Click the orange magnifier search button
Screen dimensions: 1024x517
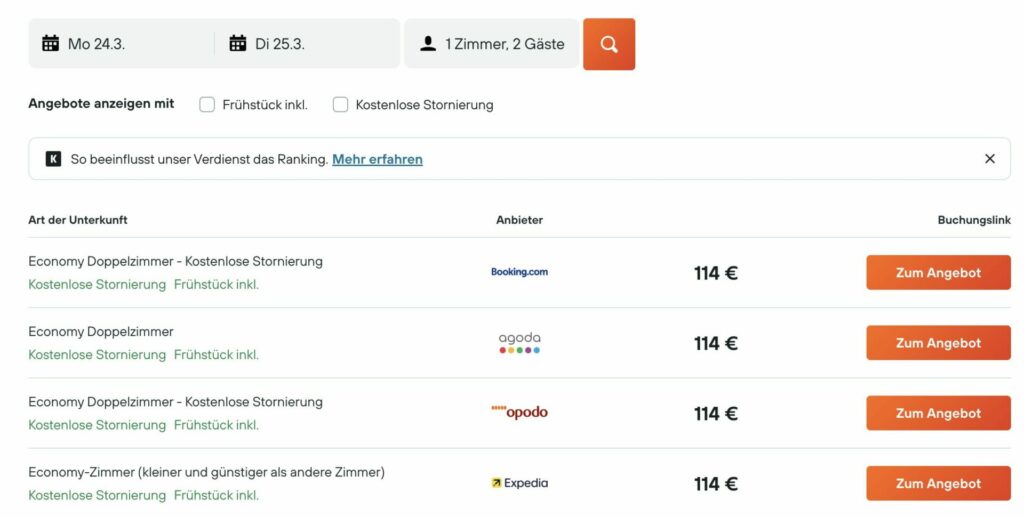pos(609,44)
